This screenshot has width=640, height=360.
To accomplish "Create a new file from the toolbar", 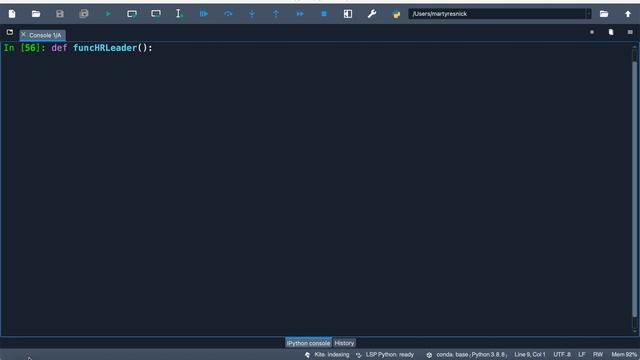I will tap(12, 14).
